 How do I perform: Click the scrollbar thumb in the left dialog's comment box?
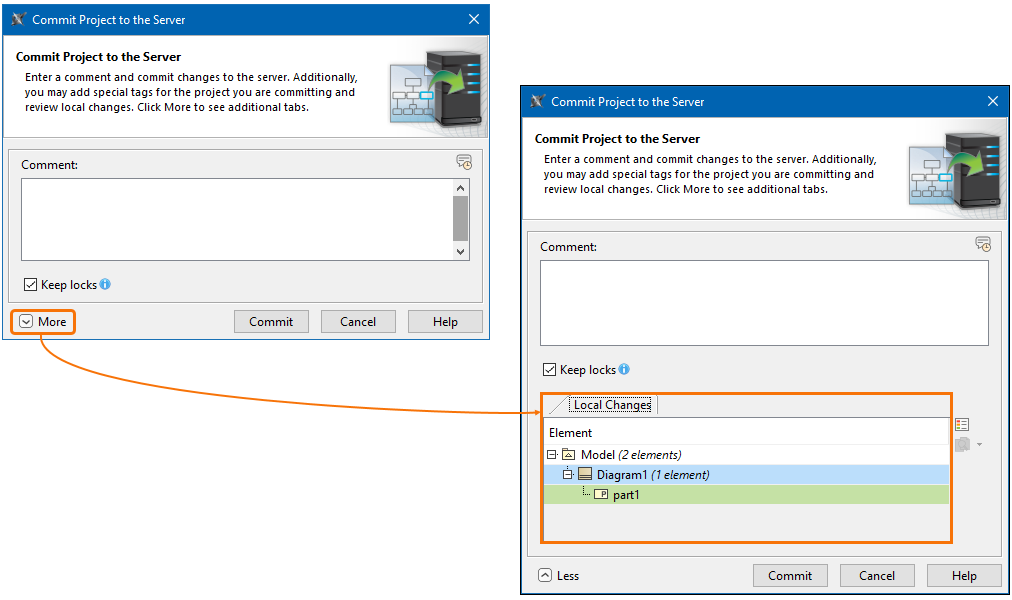coord(460,218)
